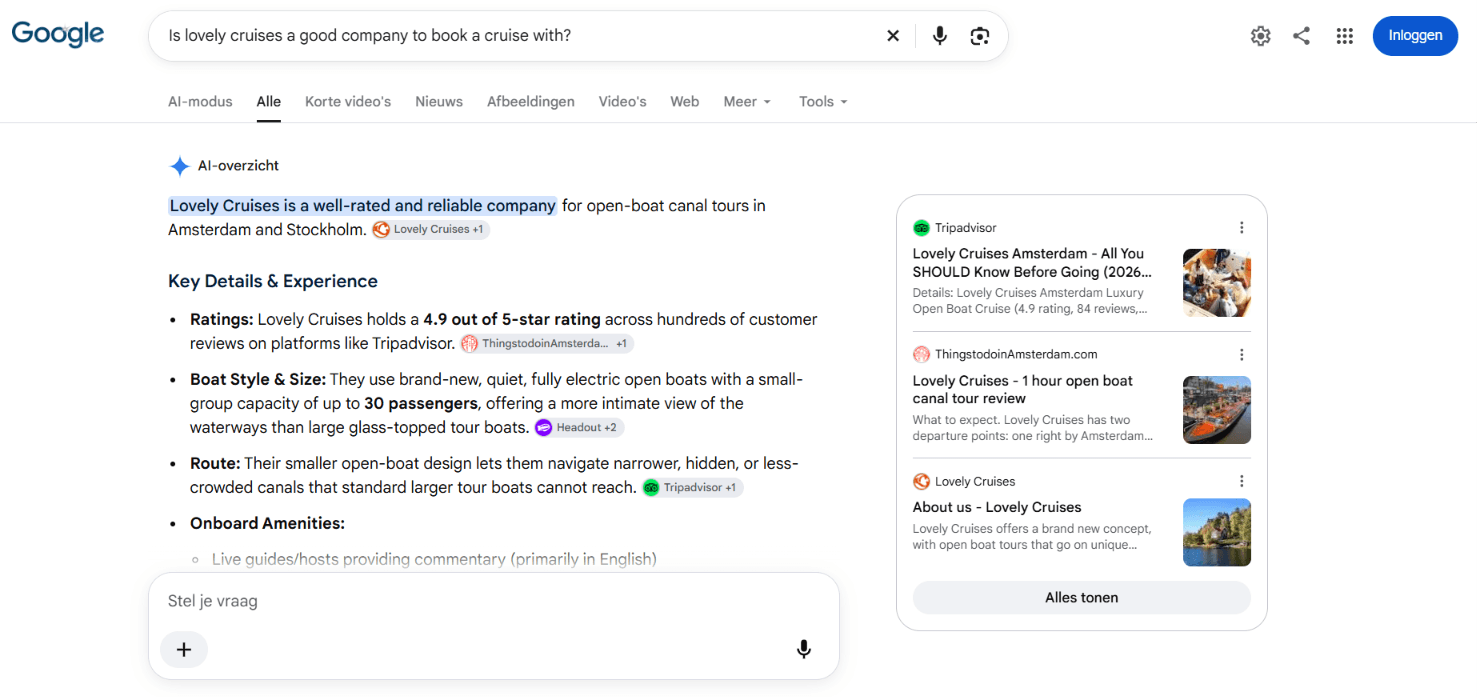Screen dimensions: 1477x697
Task: Open the About us Lovely Cruises thumbnail
Action: pyautogui.click(x=1217, y=533)
